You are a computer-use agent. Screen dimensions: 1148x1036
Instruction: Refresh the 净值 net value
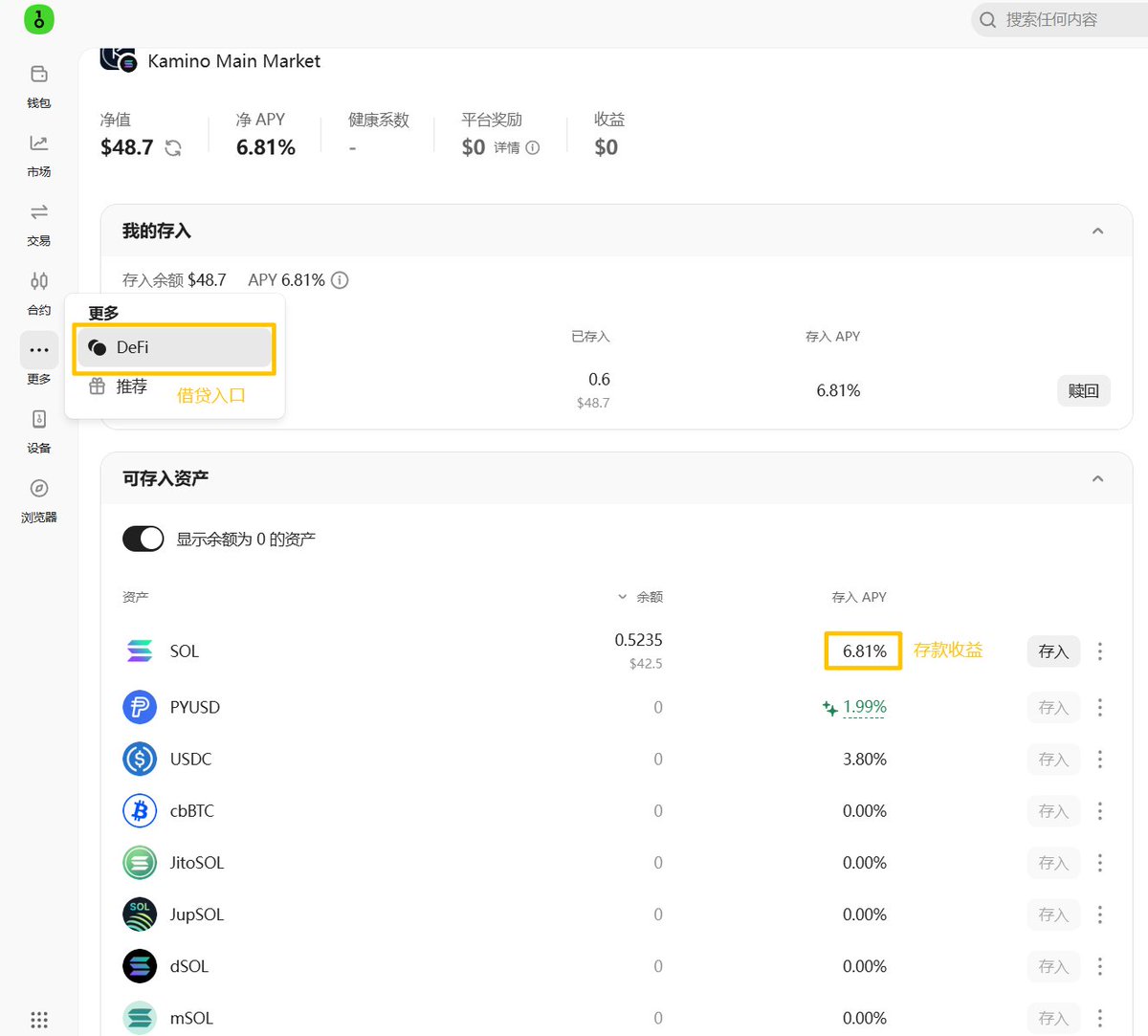(x=173, y=148)
